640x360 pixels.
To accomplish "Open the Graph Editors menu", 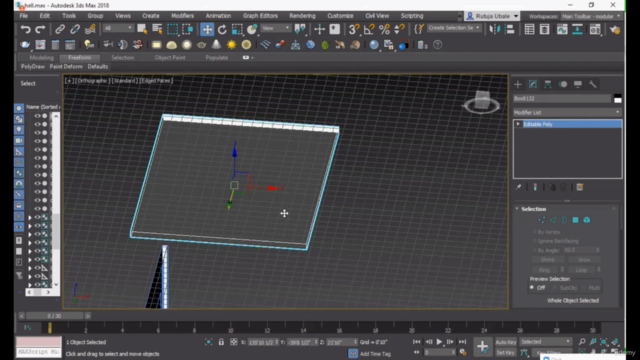I will 260,16.
